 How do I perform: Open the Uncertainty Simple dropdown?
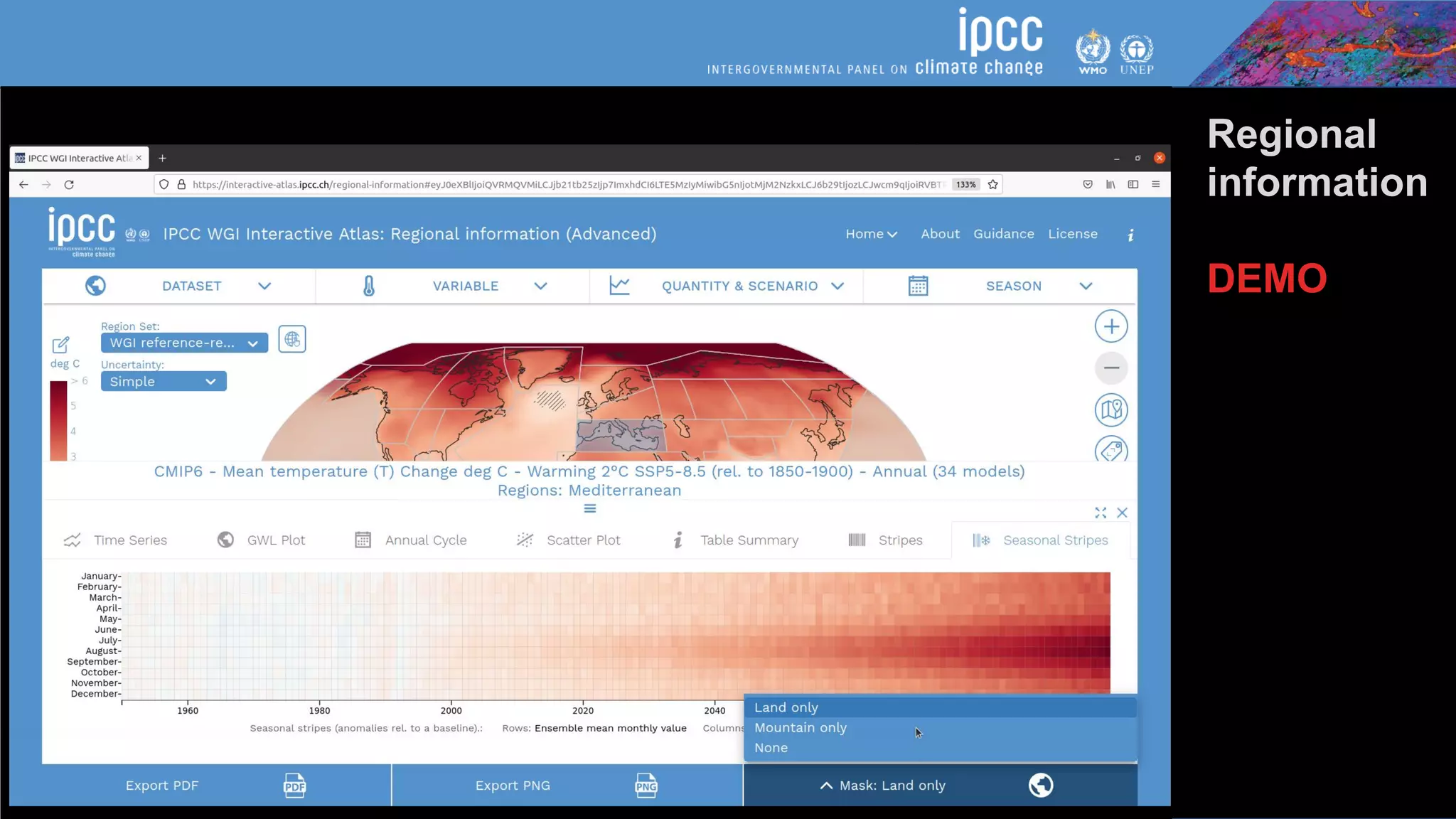(164, 382)
